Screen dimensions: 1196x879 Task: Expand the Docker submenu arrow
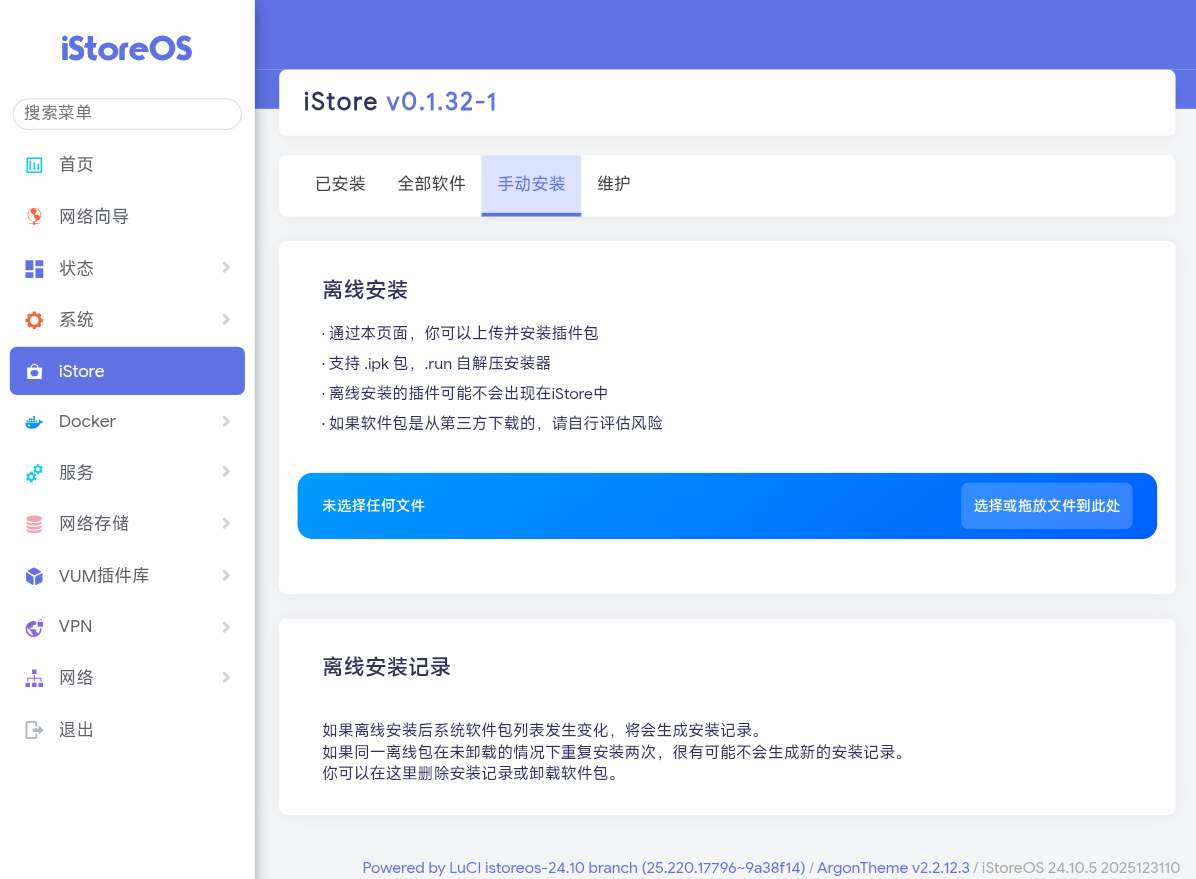point(226,422)
